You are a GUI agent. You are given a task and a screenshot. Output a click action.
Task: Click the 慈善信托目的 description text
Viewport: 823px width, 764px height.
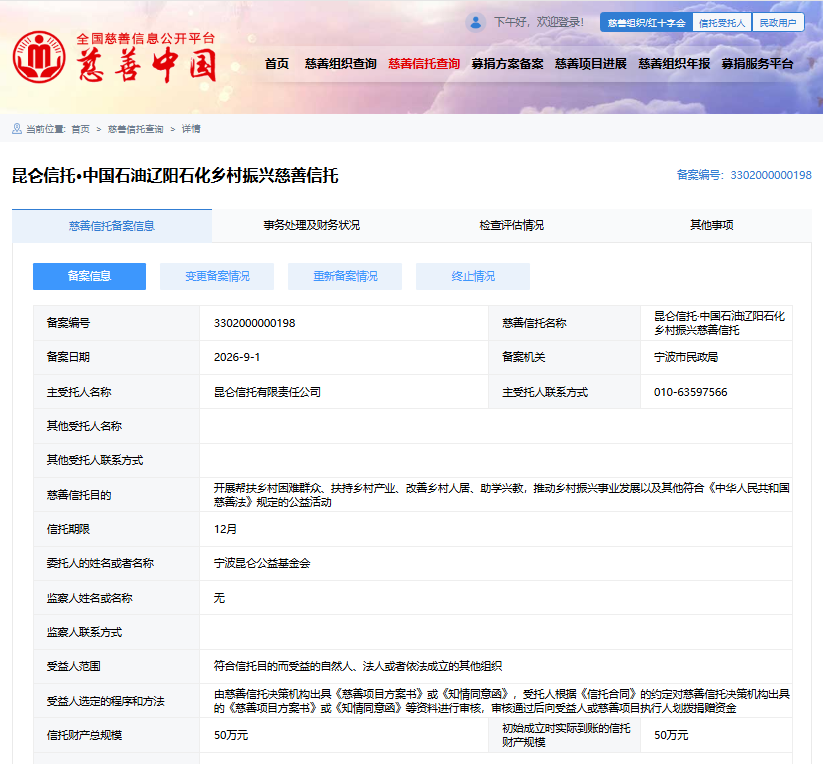coord(502,495)
